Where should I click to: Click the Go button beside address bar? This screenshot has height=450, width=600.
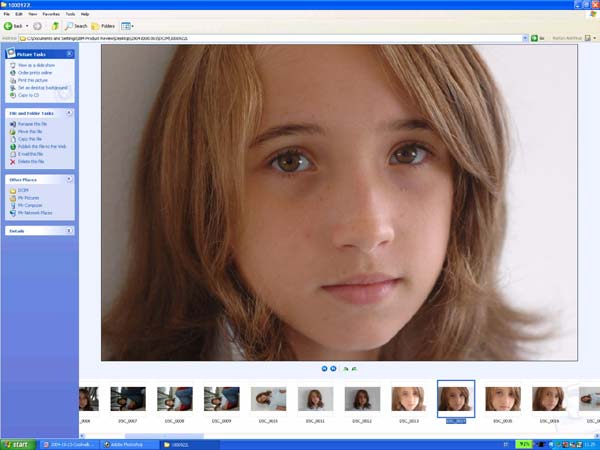pos(537,38)
